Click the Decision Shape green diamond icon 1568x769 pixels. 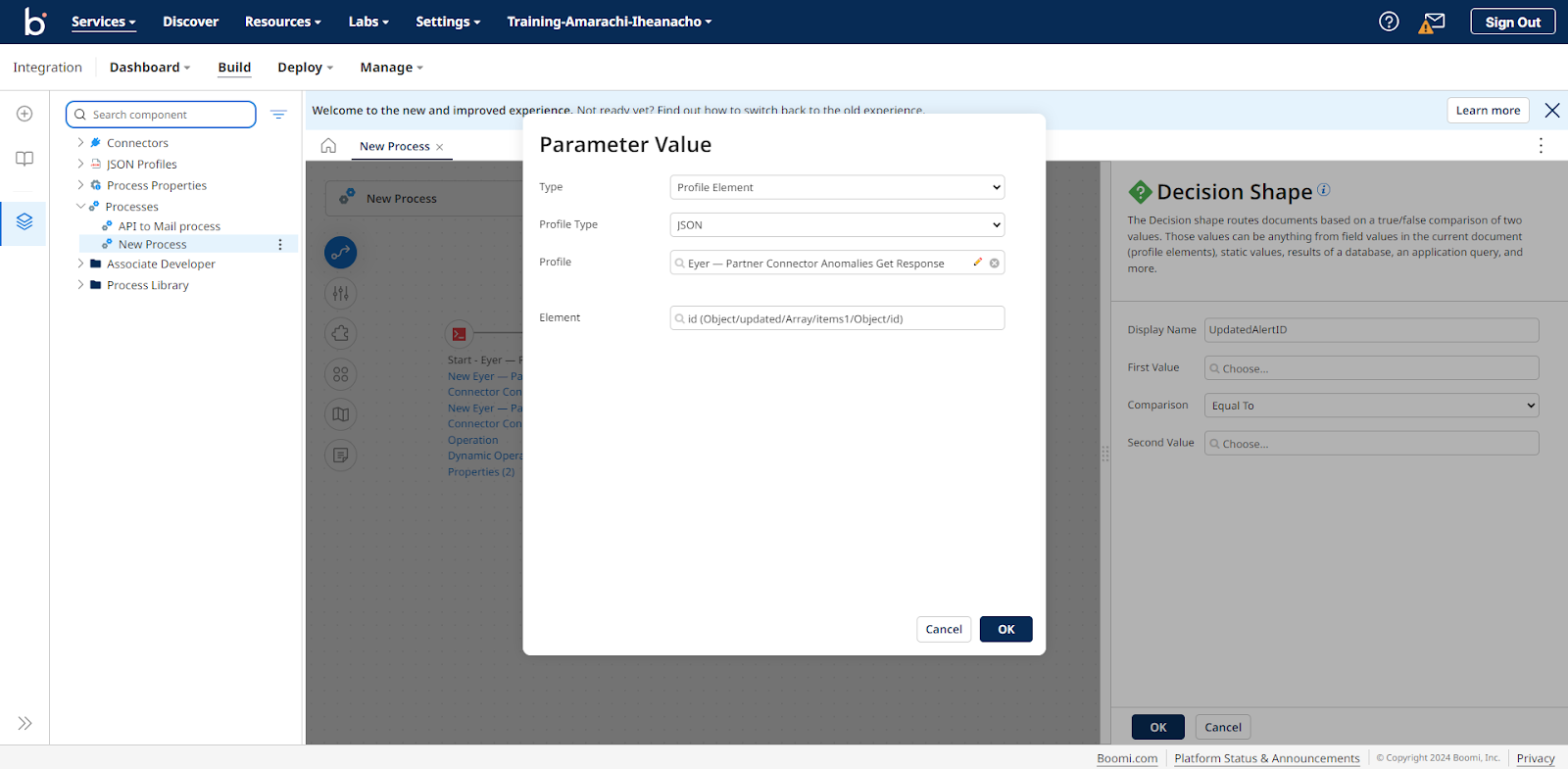click(1140, 192)
